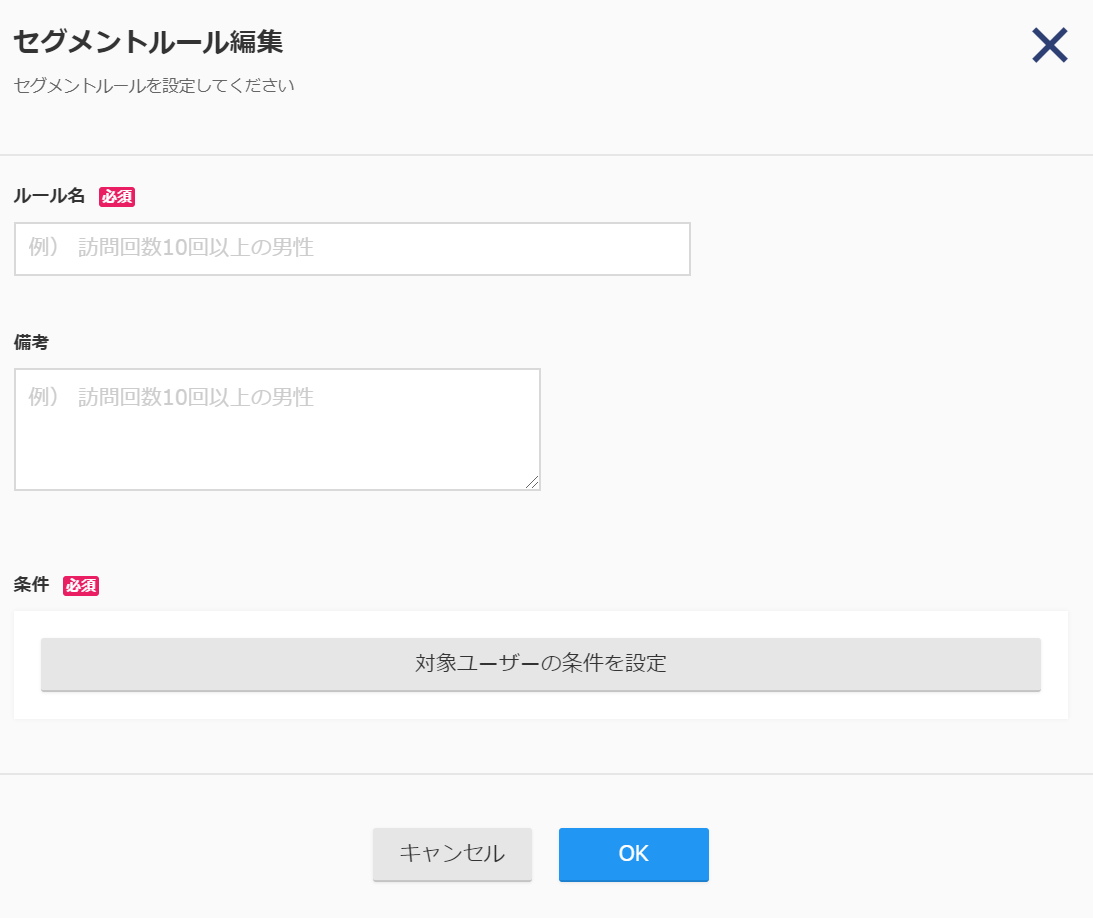The width and height of the screenshot is (1093, 918).
Task: Click the 条件 label
Action: tap(31, 584)
